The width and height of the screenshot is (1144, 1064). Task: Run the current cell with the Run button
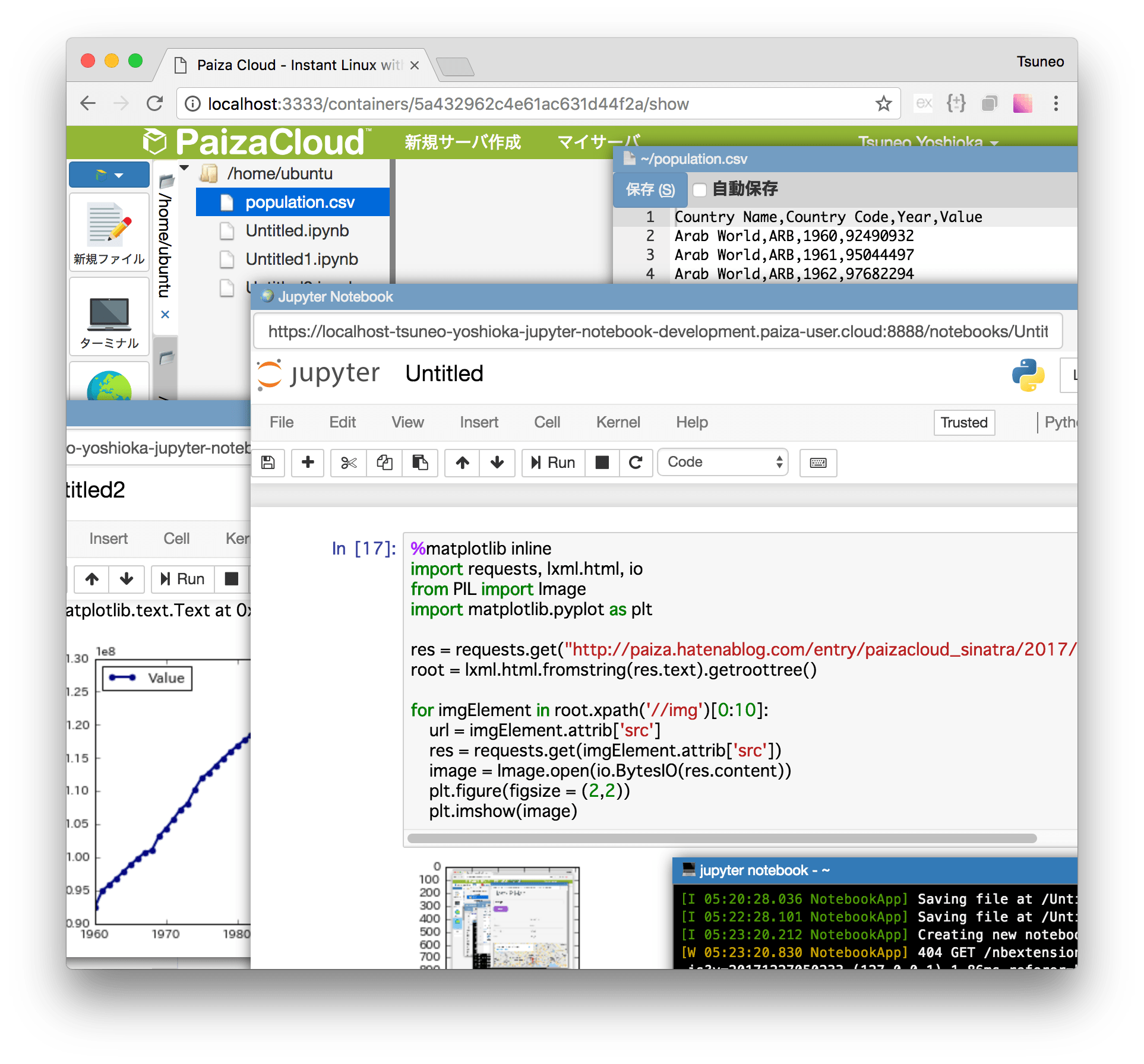click(x=552, y=463)
